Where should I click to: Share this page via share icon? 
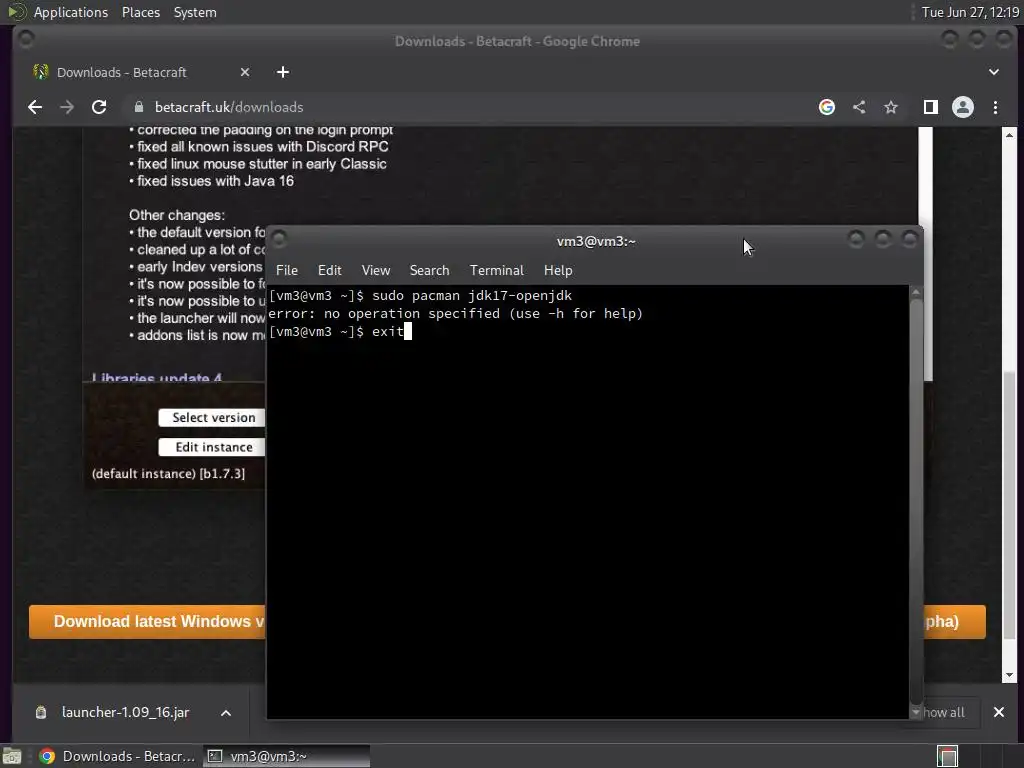859,107
